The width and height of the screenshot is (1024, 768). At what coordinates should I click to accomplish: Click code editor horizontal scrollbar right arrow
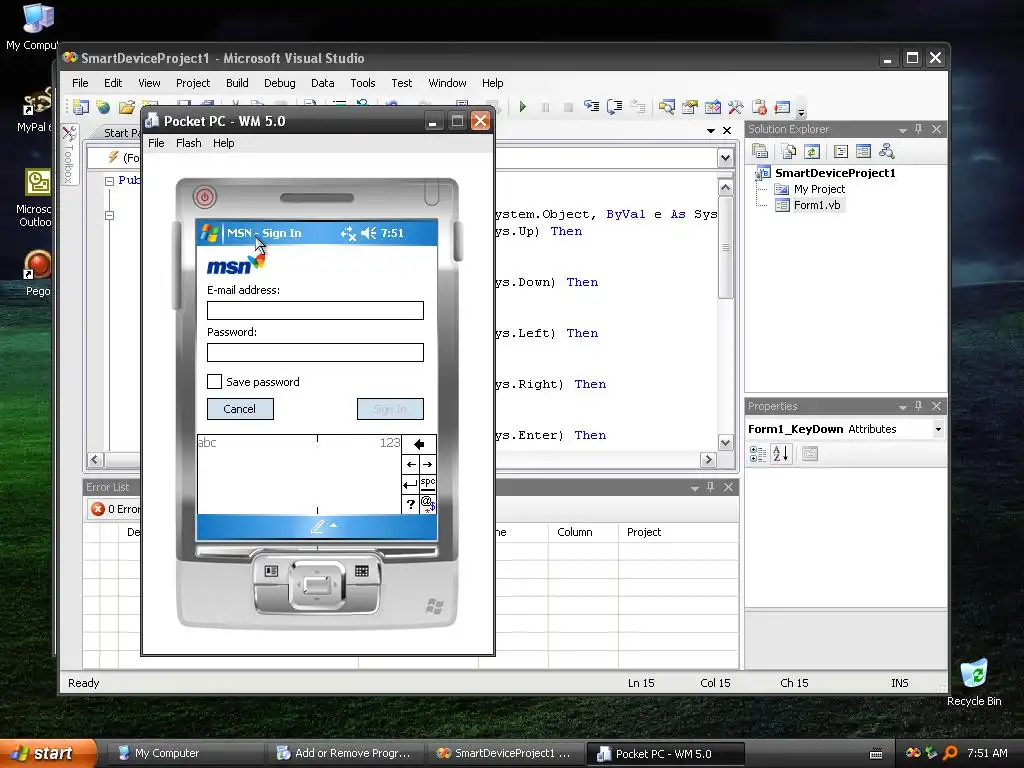tap(708, 460)
